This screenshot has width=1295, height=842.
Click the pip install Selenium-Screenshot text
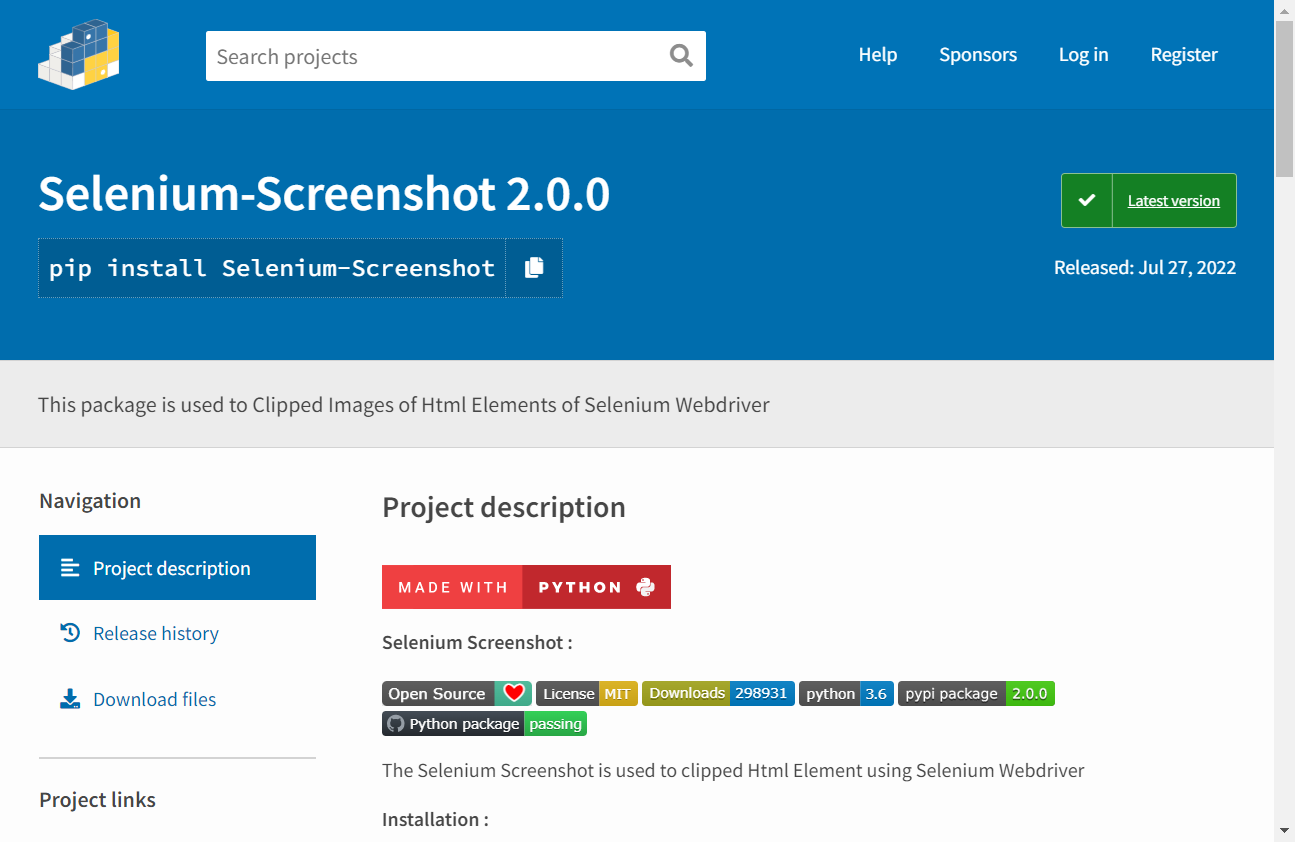tap(272, 268)
